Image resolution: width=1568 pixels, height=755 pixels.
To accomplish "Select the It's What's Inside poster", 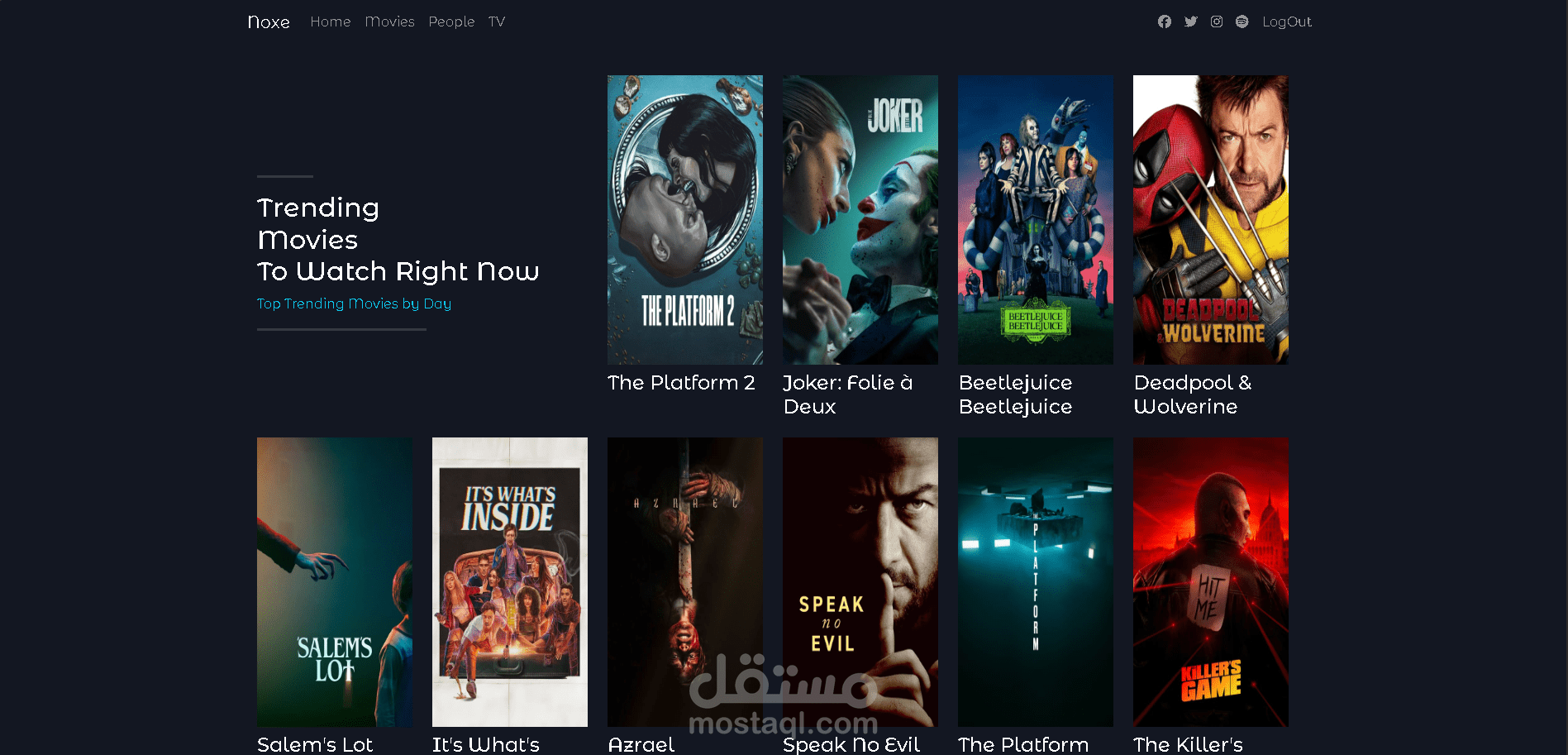I will pos(510,582).
